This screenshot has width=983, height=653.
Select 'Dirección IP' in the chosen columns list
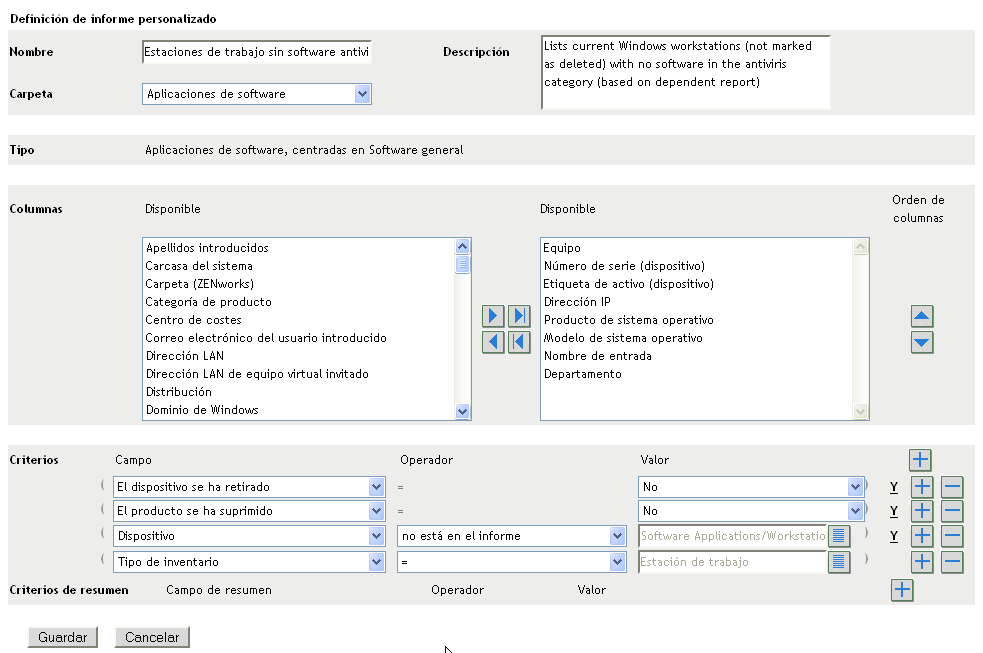click(577, 302)
